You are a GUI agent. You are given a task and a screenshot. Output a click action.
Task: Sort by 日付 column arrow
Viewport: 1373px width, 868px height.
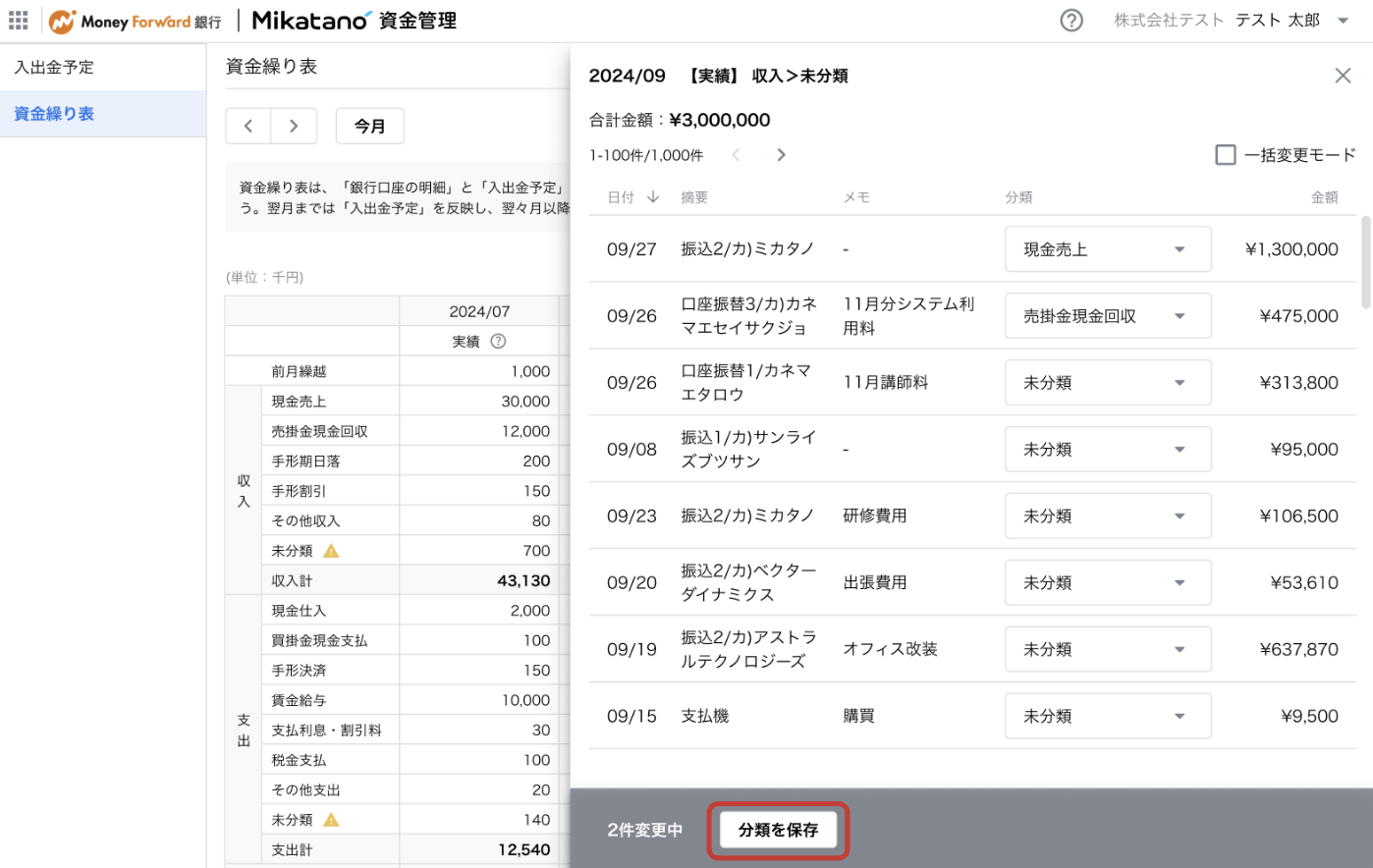[x=653, y=197]
